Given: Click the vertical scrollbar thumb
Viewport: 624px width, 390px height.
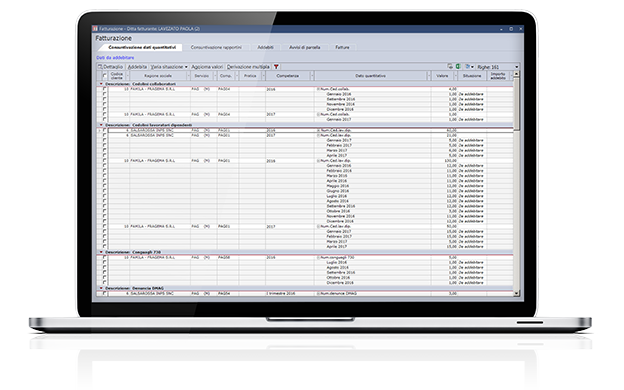Looking at the screenshot, I should coord(517,103).
